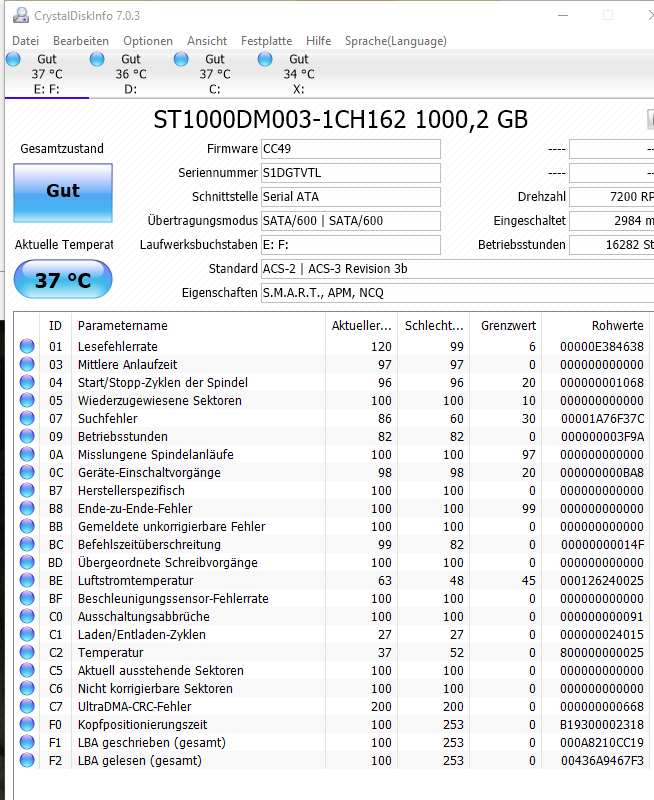Switch to the X: disk tab

(x=298, y=74)
